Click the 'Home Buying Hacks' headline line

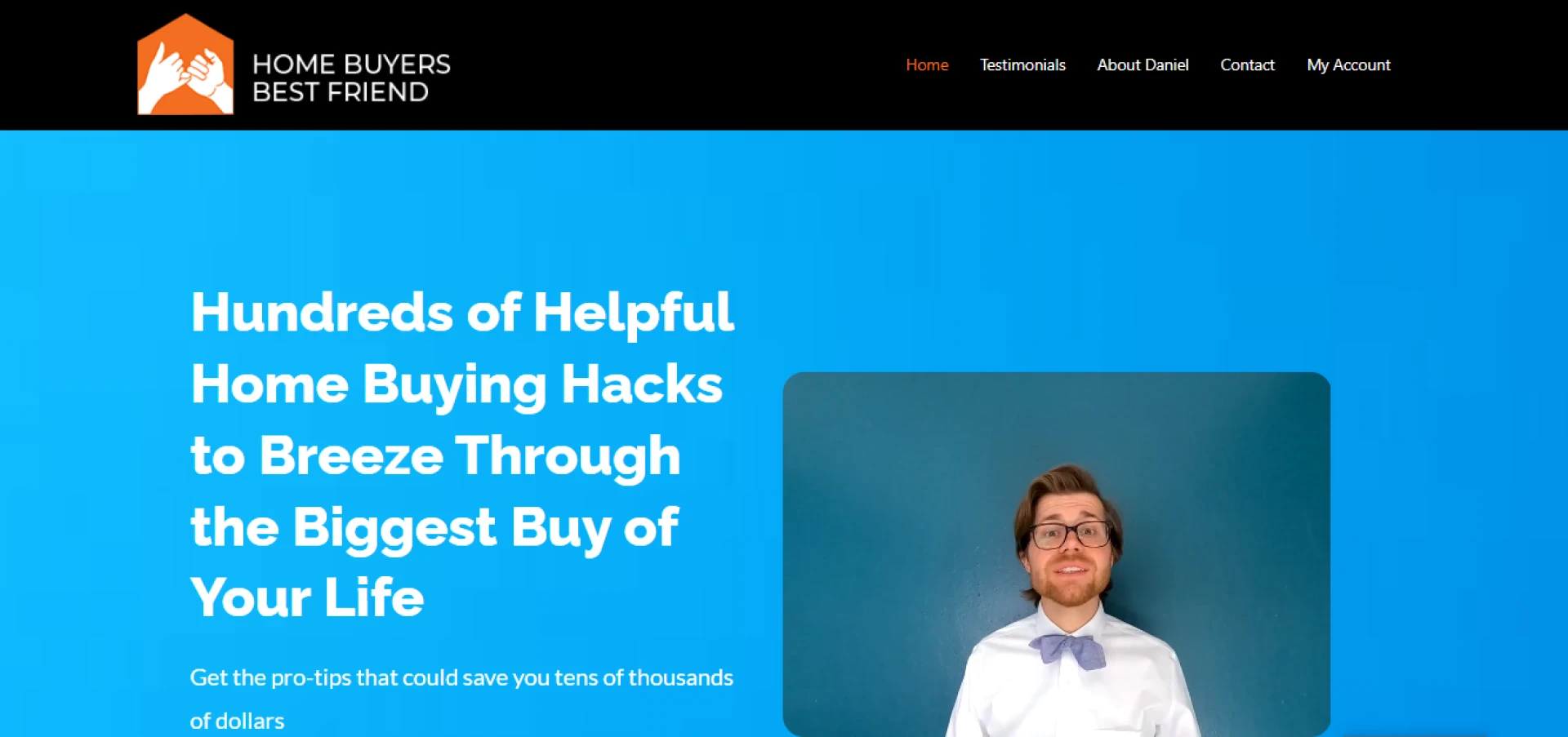[457, 384]
